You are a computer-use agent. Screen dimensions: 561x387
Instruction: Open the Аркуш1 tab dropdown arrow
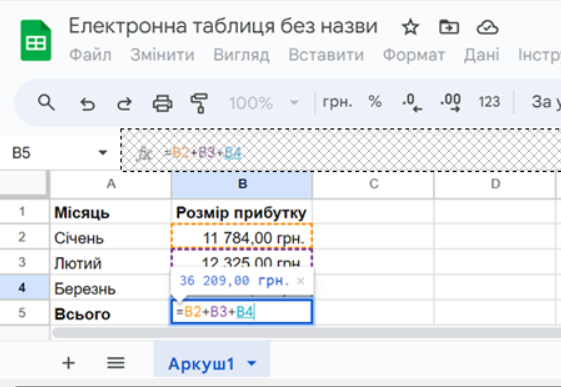click(252, 363)
